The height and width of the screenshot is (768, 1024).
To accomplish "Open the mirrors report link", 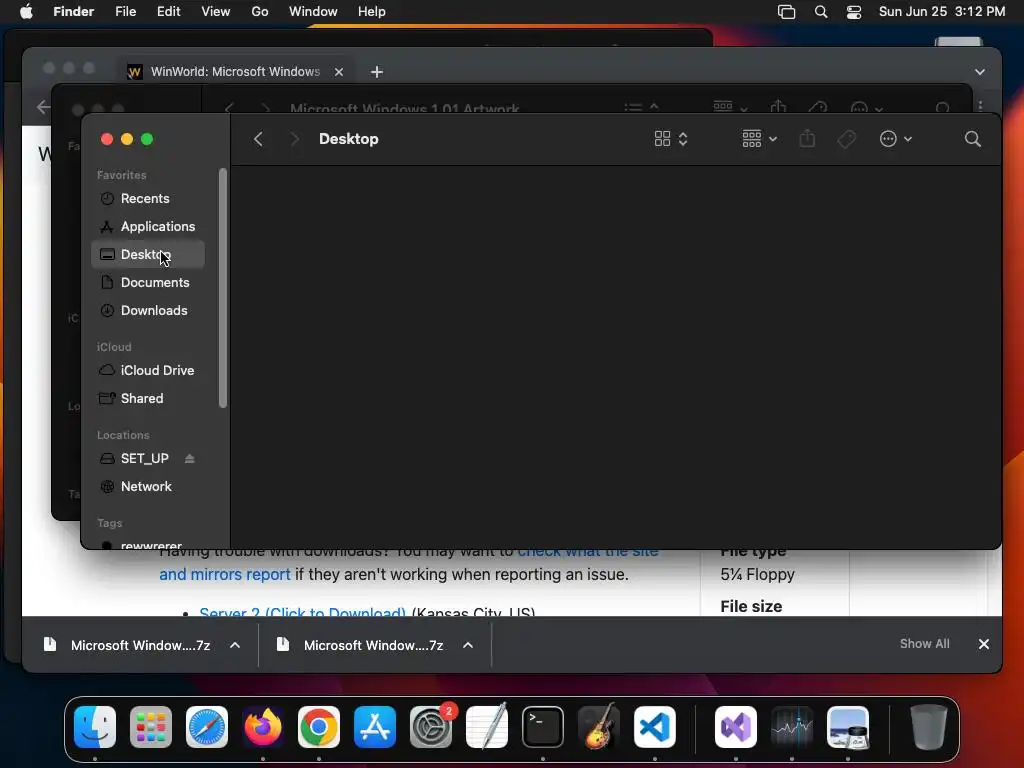I will [x=225, y=575].
